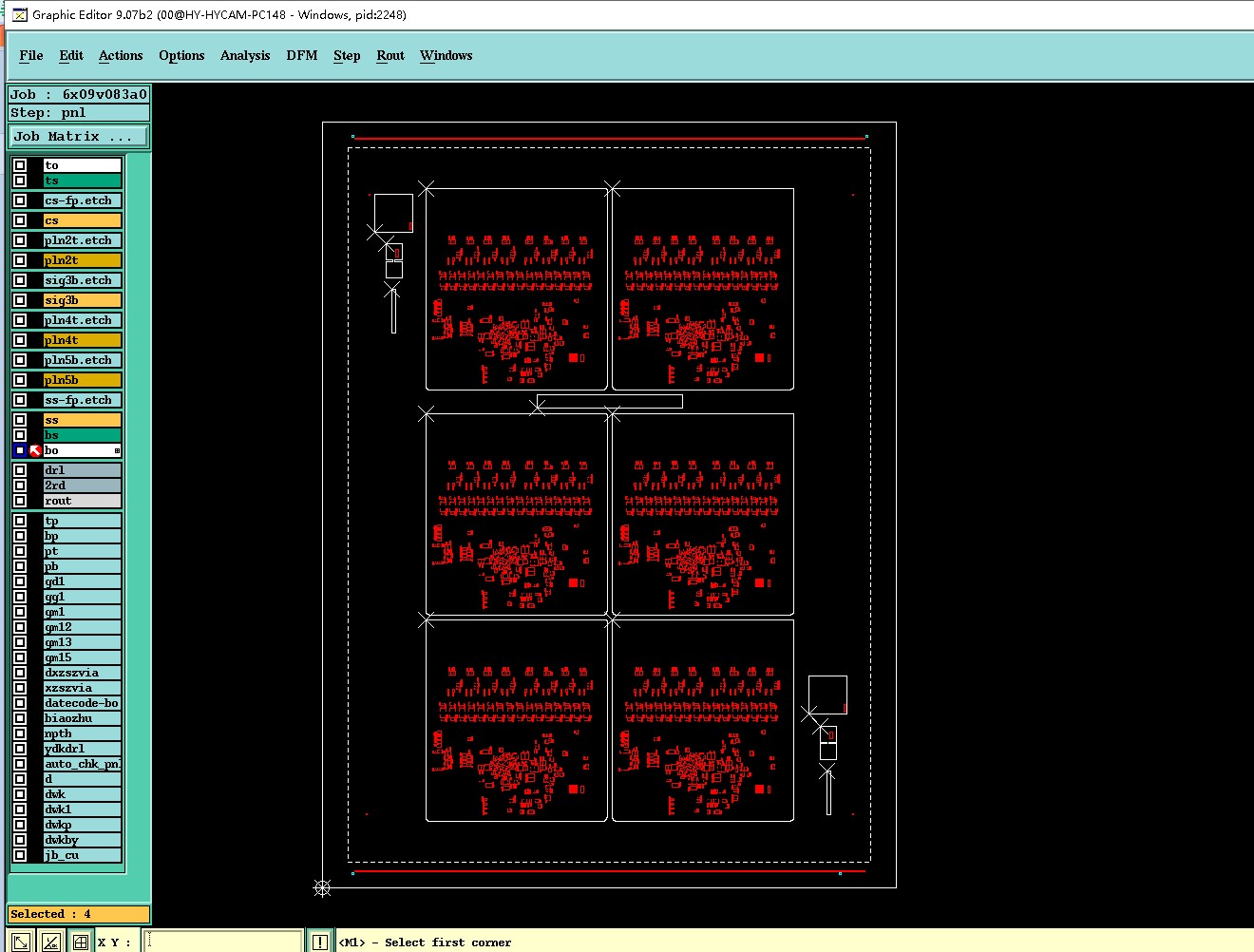This screenshot has width=1254, height=952.
Task: Open the Job Matrix button
Action: 79,137
